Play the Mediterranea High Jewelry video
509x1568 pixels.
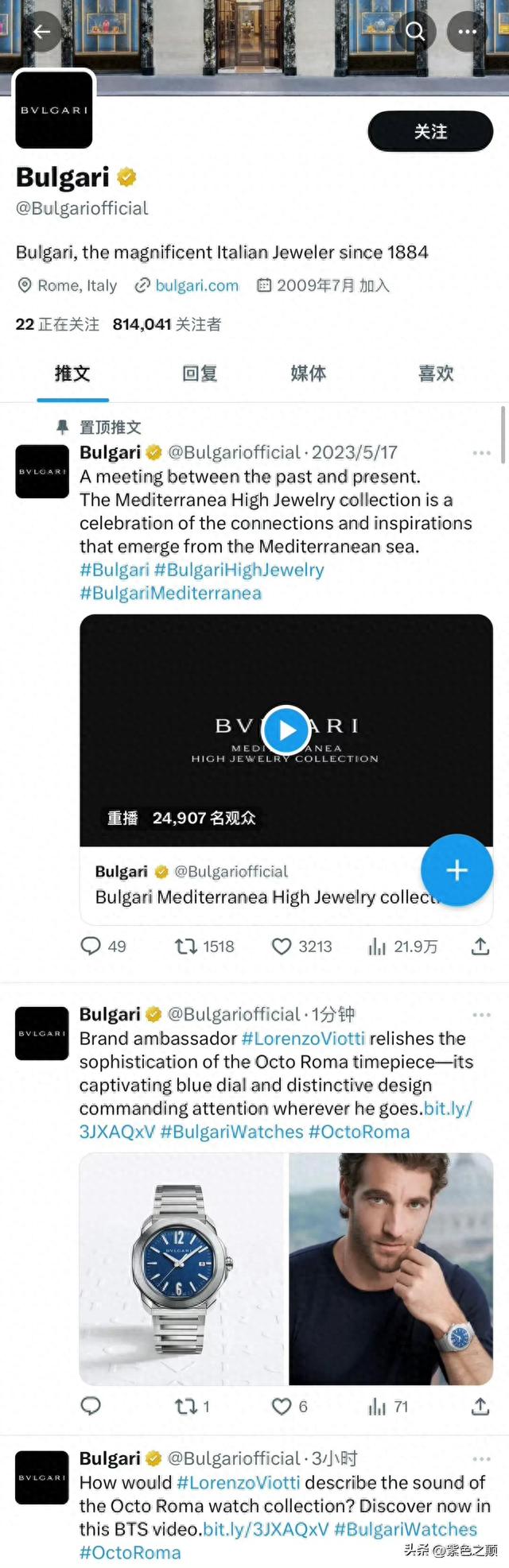coord(286,729)
